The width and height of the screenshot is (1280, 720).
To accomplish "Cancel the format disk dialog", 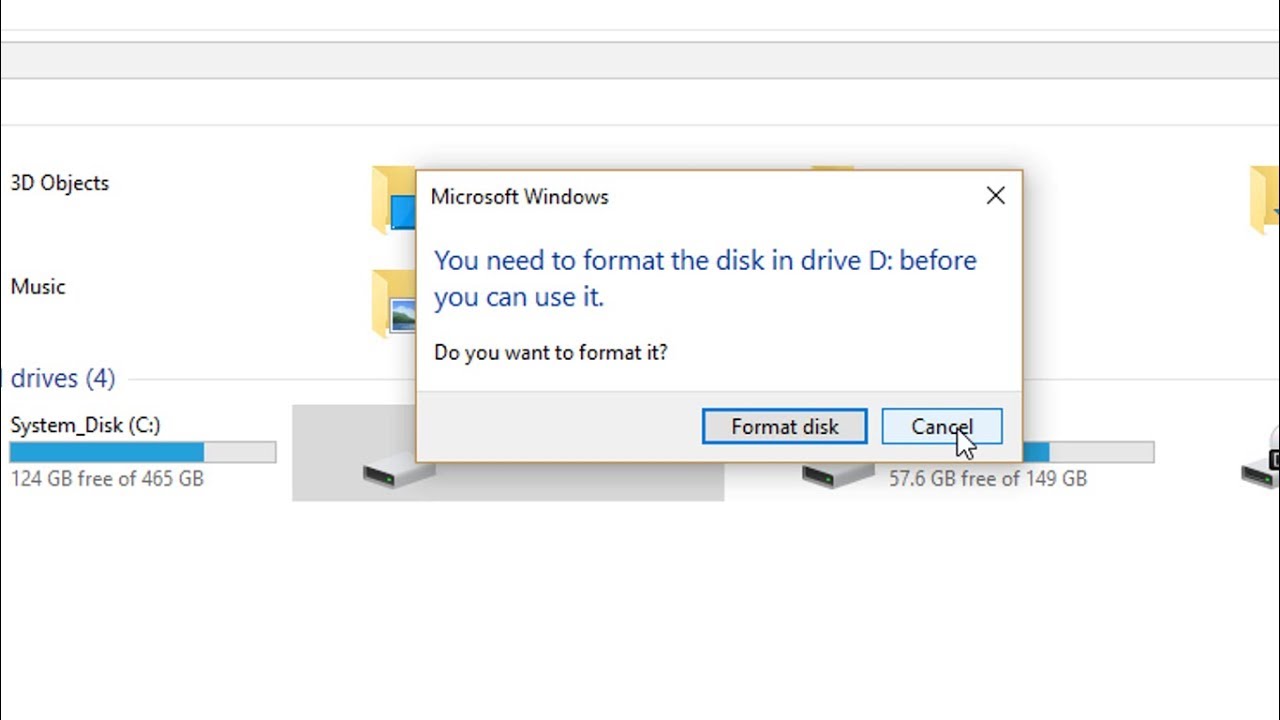I will (x=941, y=427).
